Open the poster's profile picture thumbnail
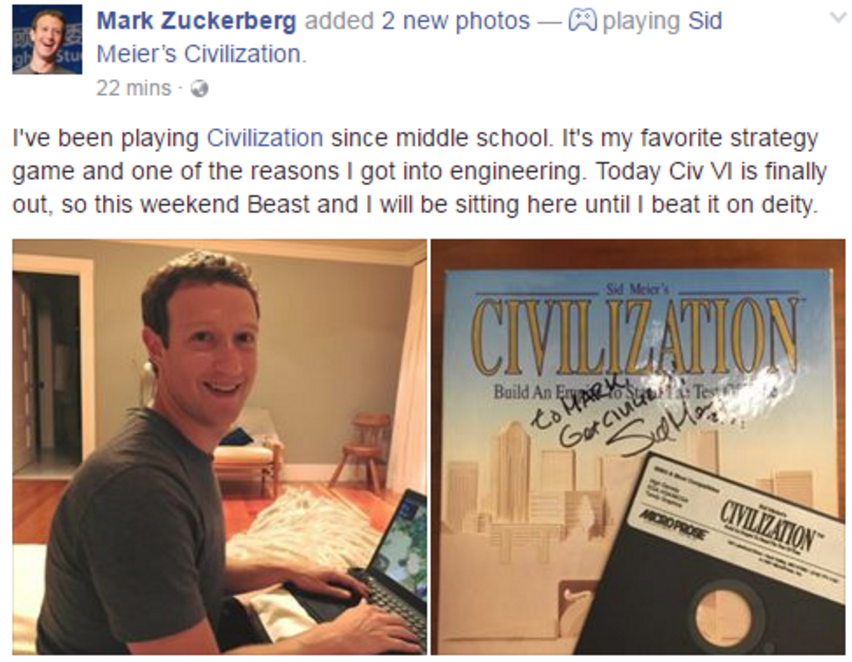 (x=47, y=40)
